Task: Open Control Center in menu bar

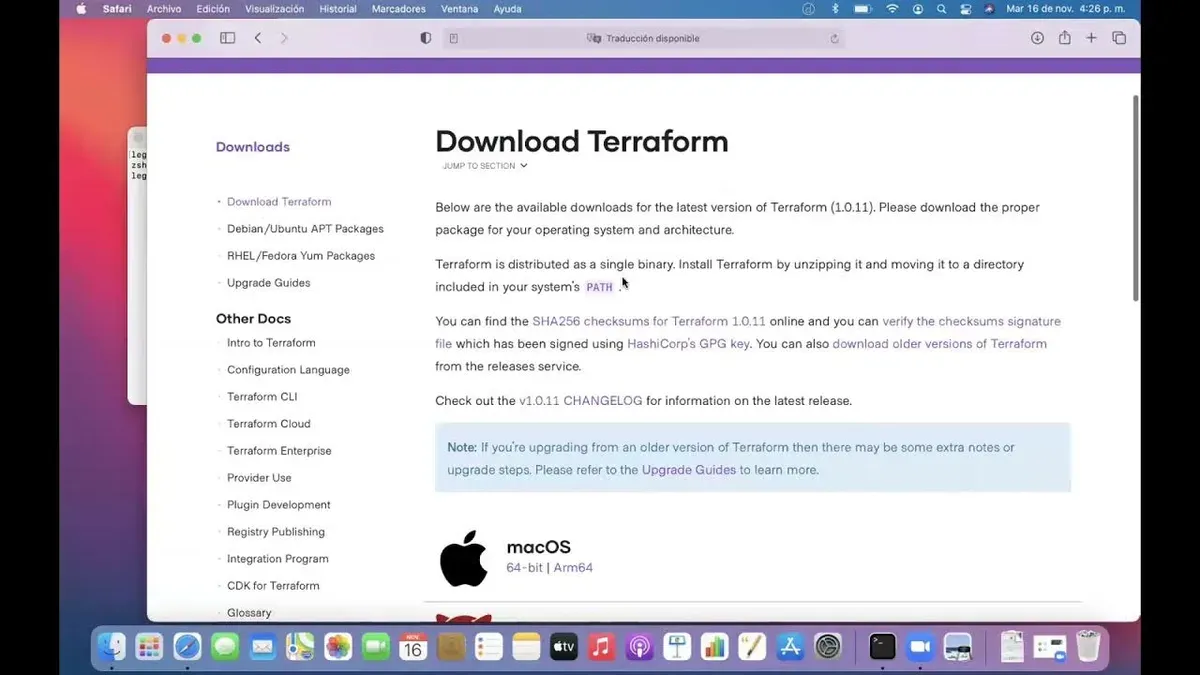Action: pyautogui.click(x=965, y=9)
